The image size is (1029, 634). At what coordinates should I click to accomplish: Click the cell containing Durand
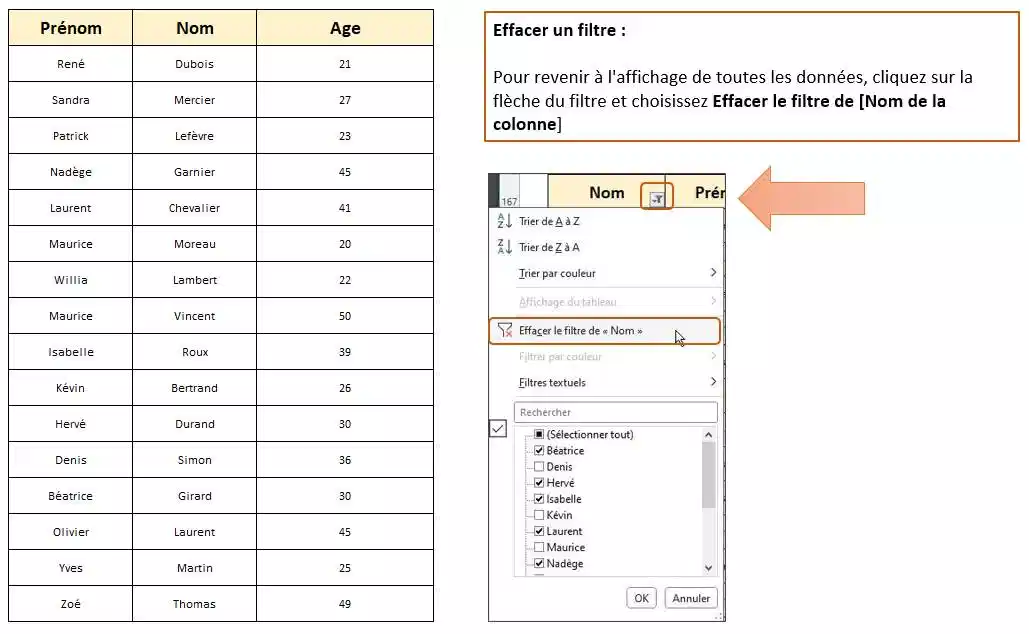click(195, 424)
